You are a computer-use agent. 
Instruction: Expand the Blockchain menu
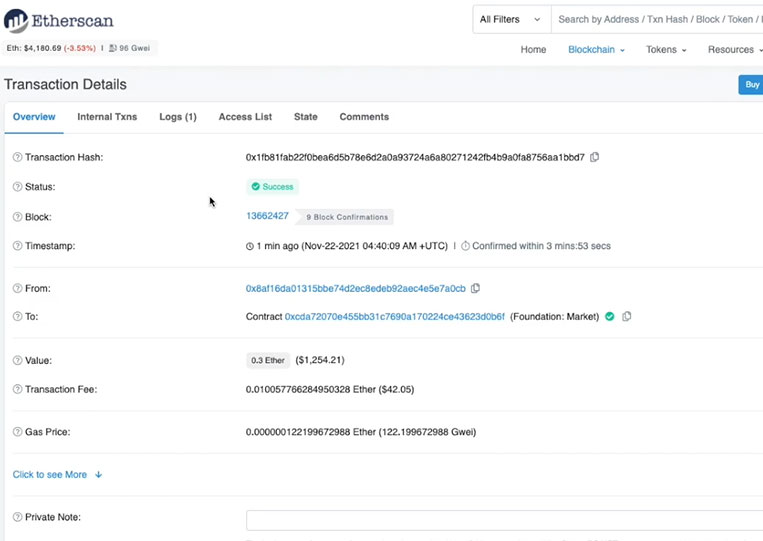pyautogui.click(x=596, y=50)
